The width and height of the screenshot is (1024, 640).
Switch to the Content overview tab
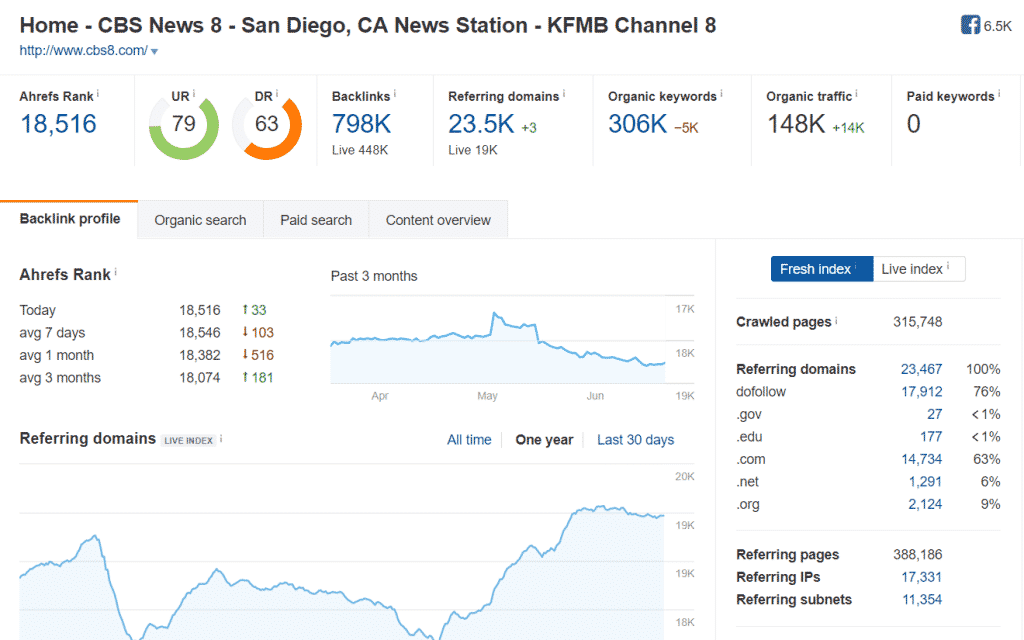(438, 220)
